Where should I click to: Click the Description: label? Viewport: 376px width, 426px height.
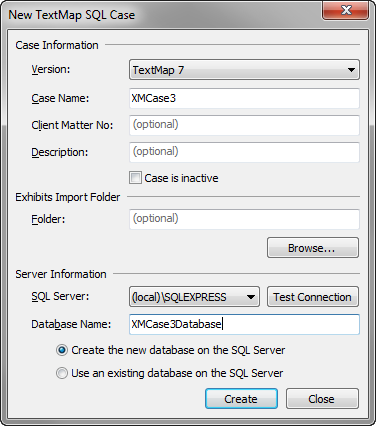(60, 152)
